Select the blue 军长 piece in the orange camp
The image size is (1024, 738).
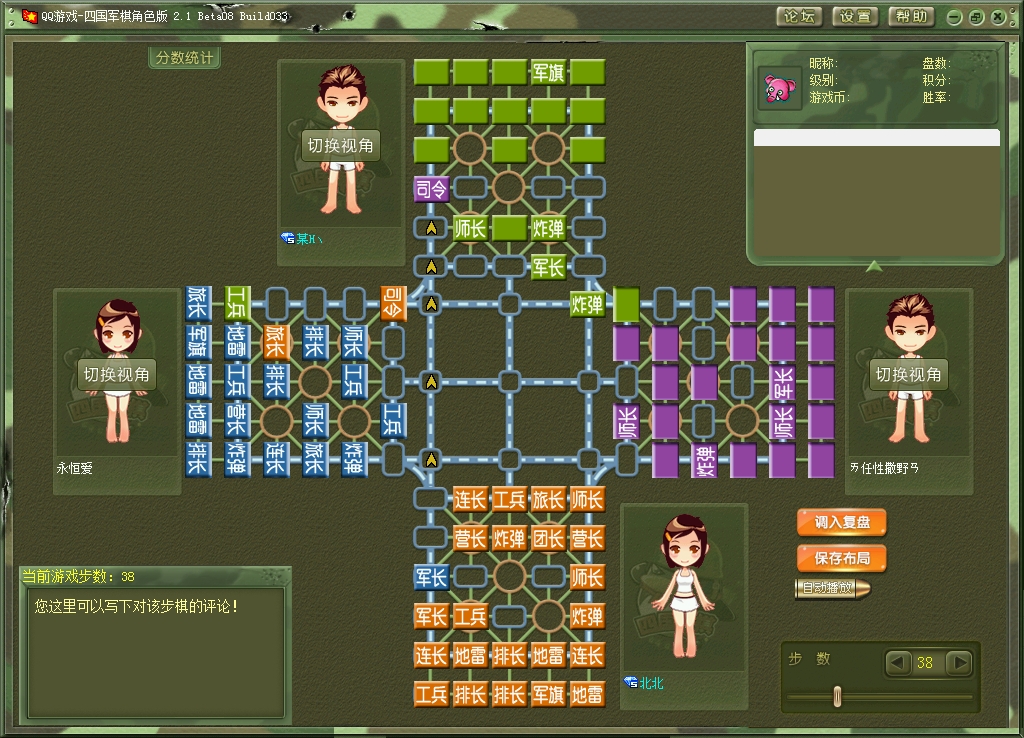point(431,577)
